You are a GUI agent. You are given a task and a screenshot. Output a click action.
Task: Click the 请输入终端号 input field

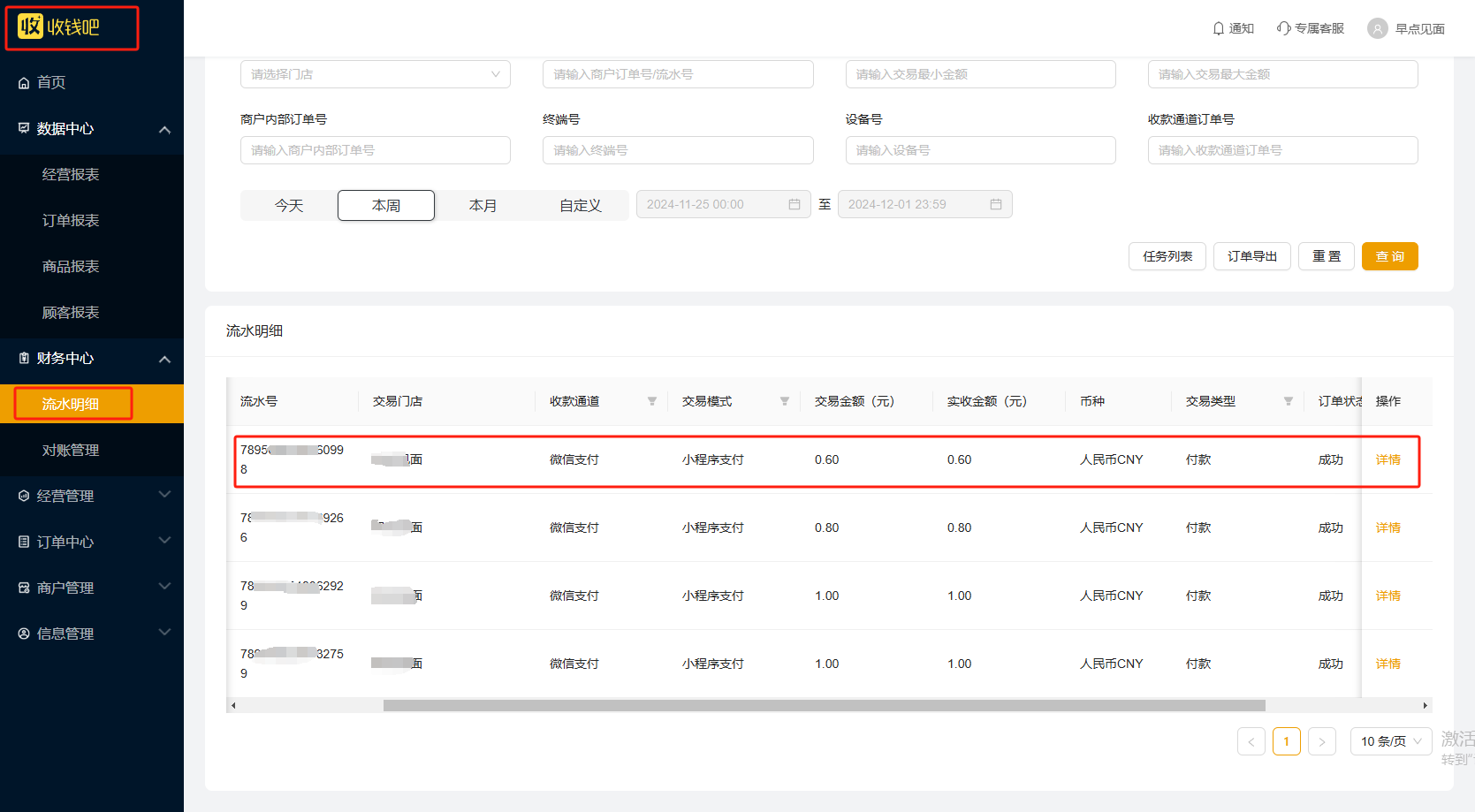677,150
